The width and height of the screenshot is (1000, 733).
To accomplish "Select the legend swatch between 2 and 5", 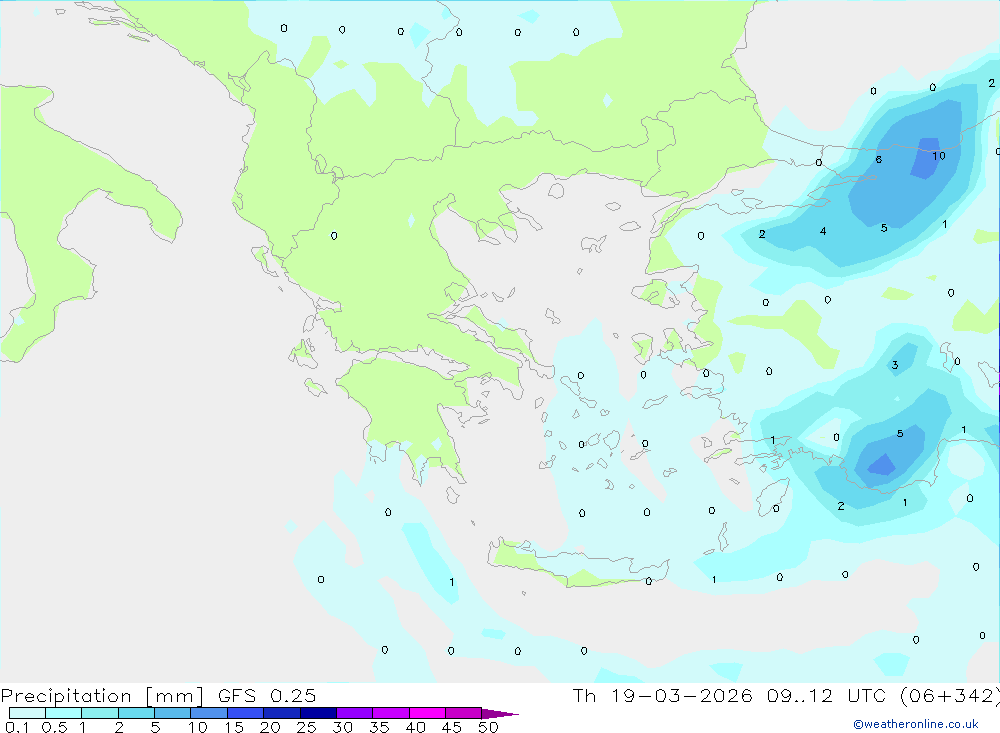I will coord(136,713).
